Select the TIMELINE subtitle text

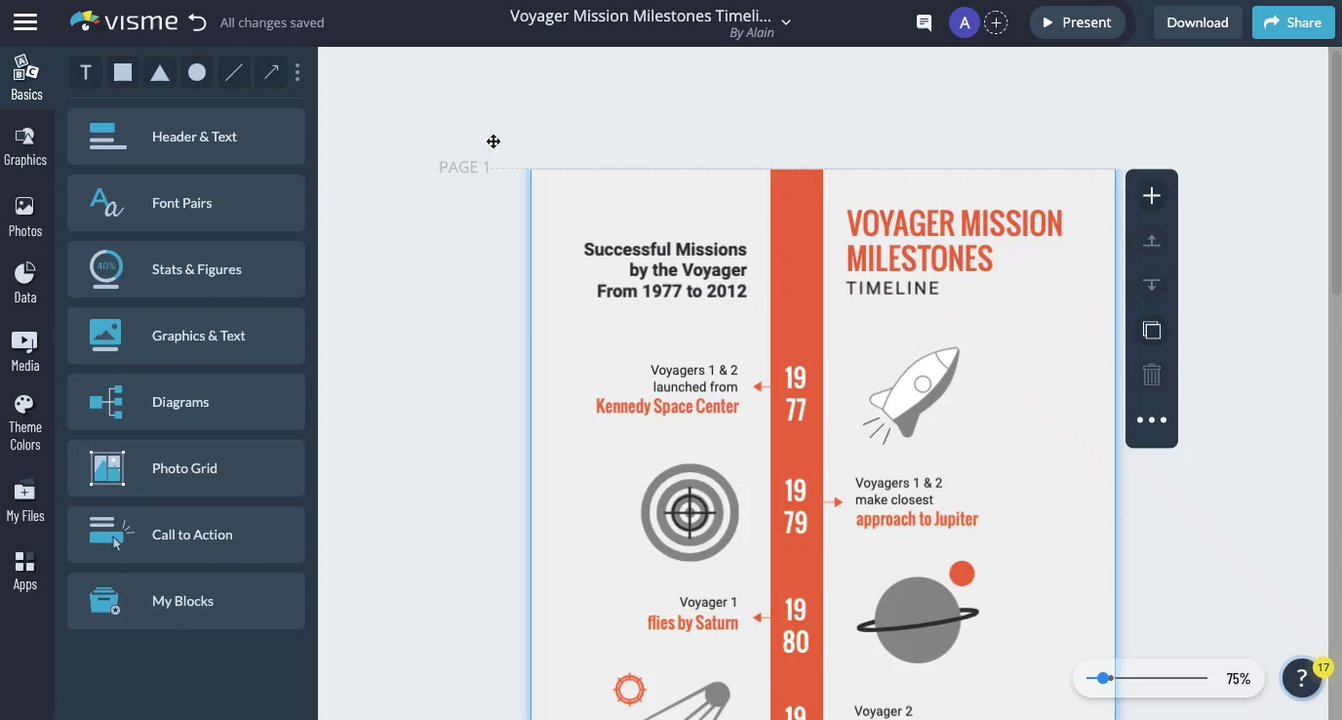(893, 288)
